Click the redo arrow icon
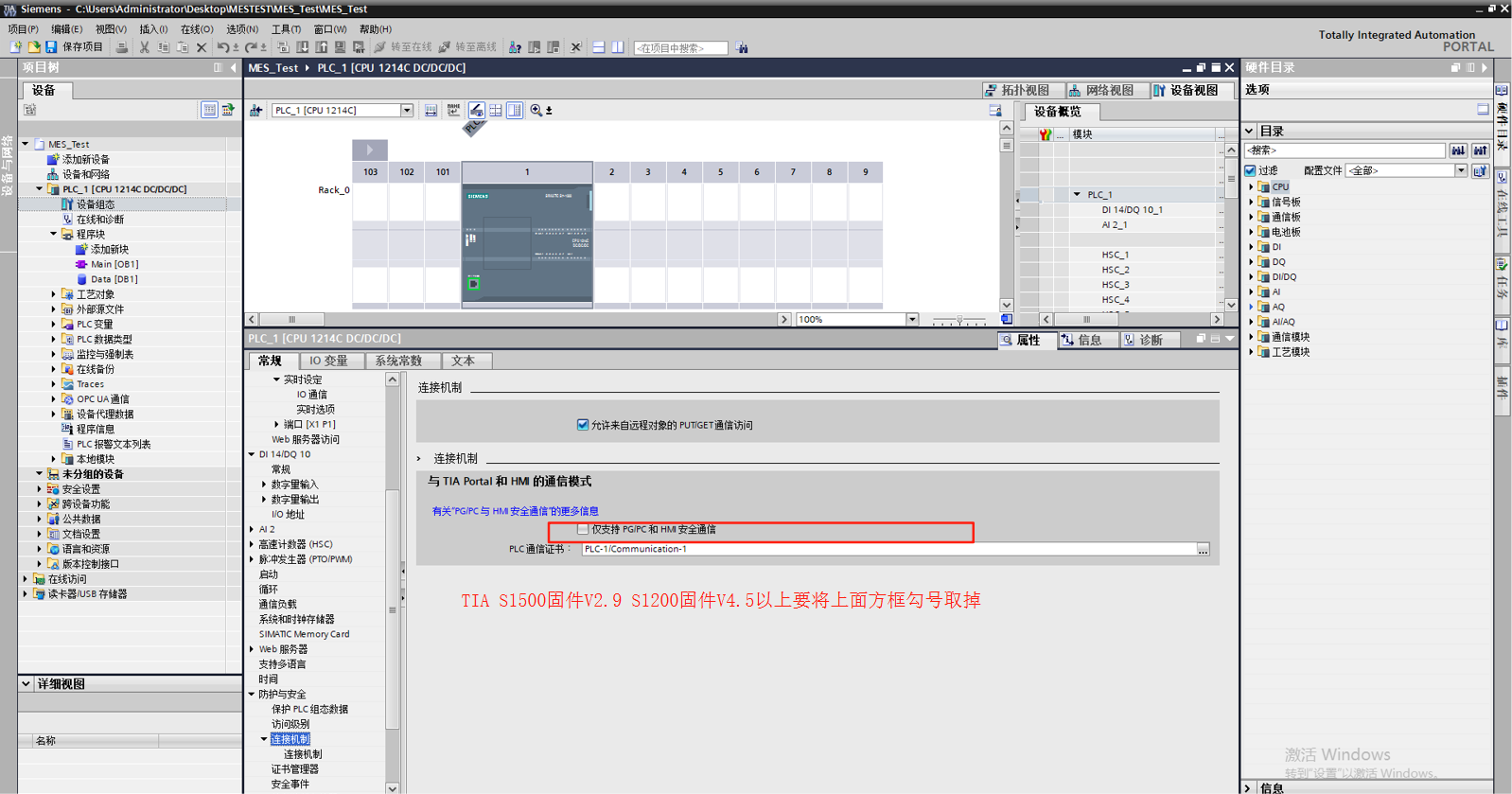The image size is (1512, 794). click(251, 47)
